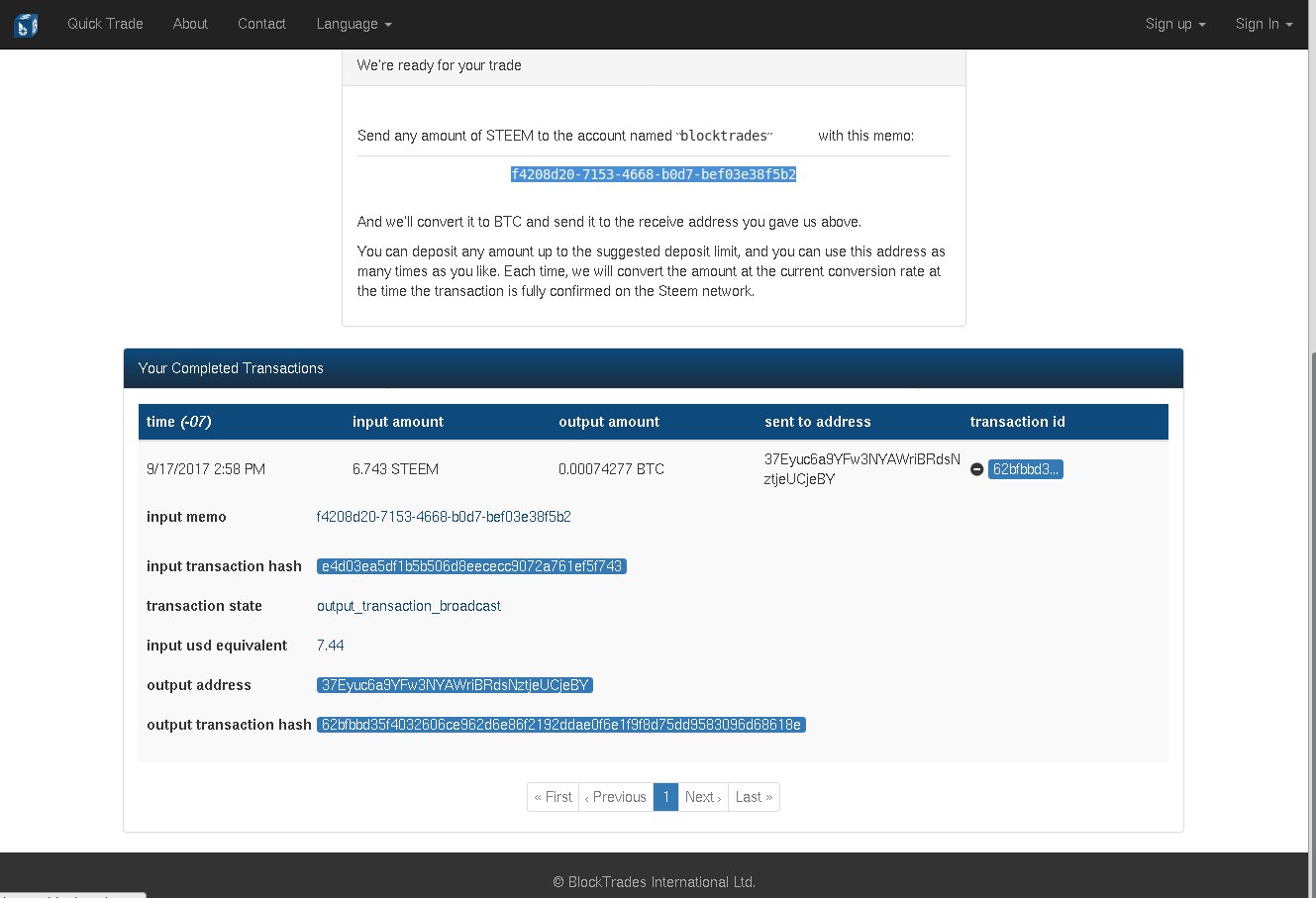Open the BlockTrades logo home icon

(x=25, y=25)
